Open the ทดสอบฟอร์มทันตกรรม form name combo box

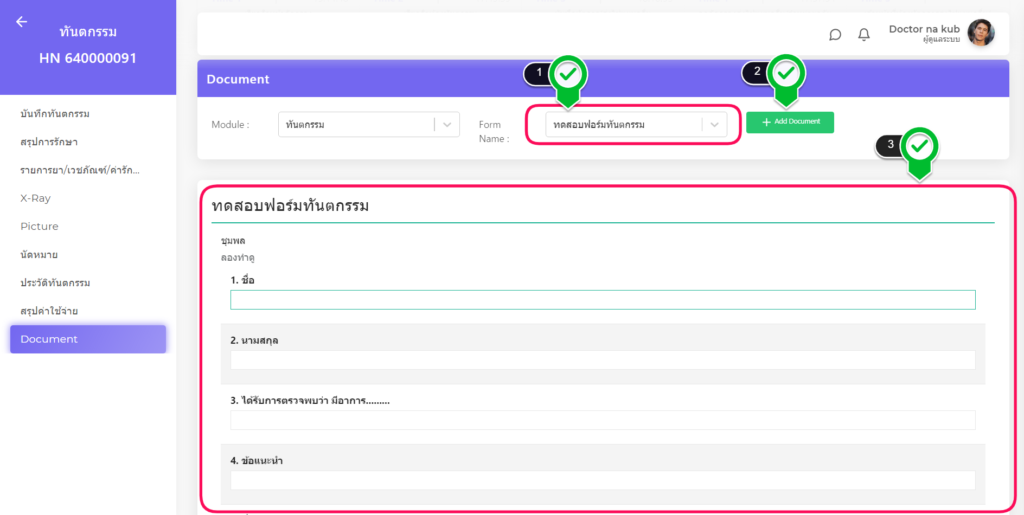pyautogui.click(x=622, y=125)
